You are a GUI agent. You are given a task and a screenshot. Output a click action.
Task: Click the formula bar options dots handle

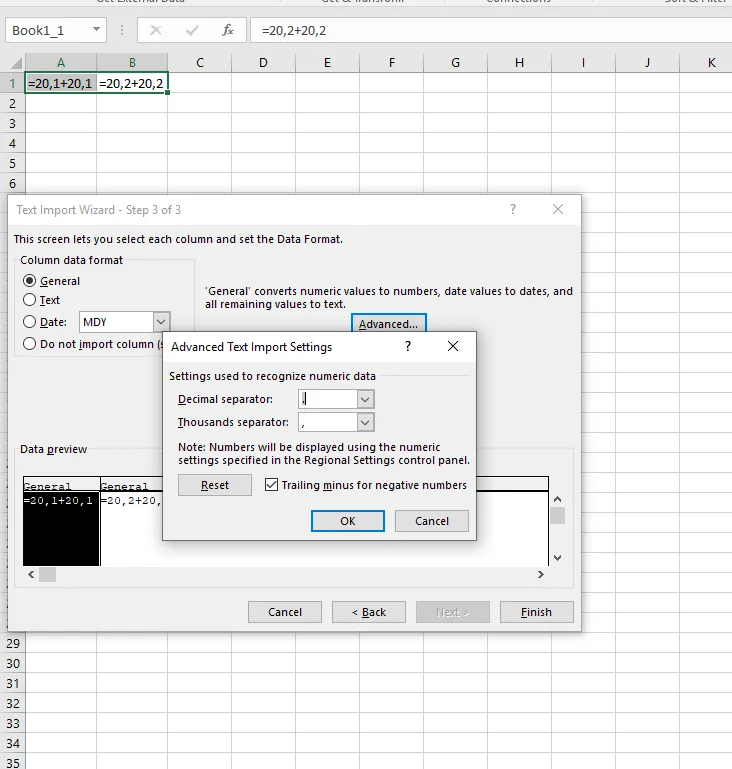pos(122,30)
